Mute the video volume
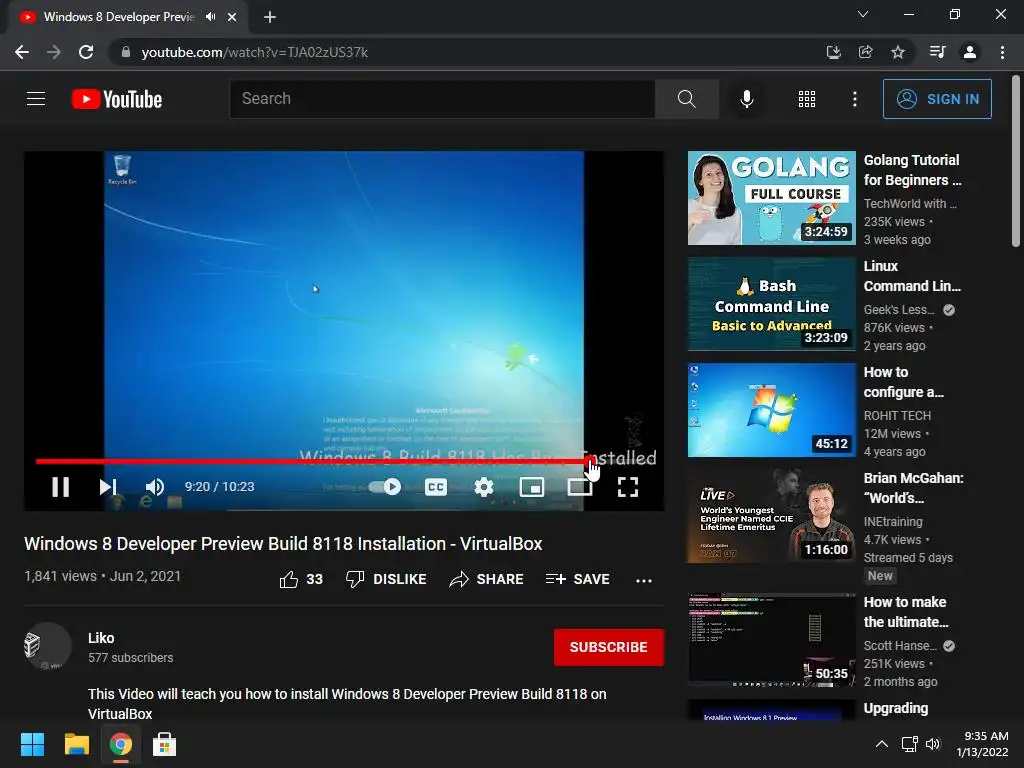The height and width of the screenshot is (768, 1024). 155,487
